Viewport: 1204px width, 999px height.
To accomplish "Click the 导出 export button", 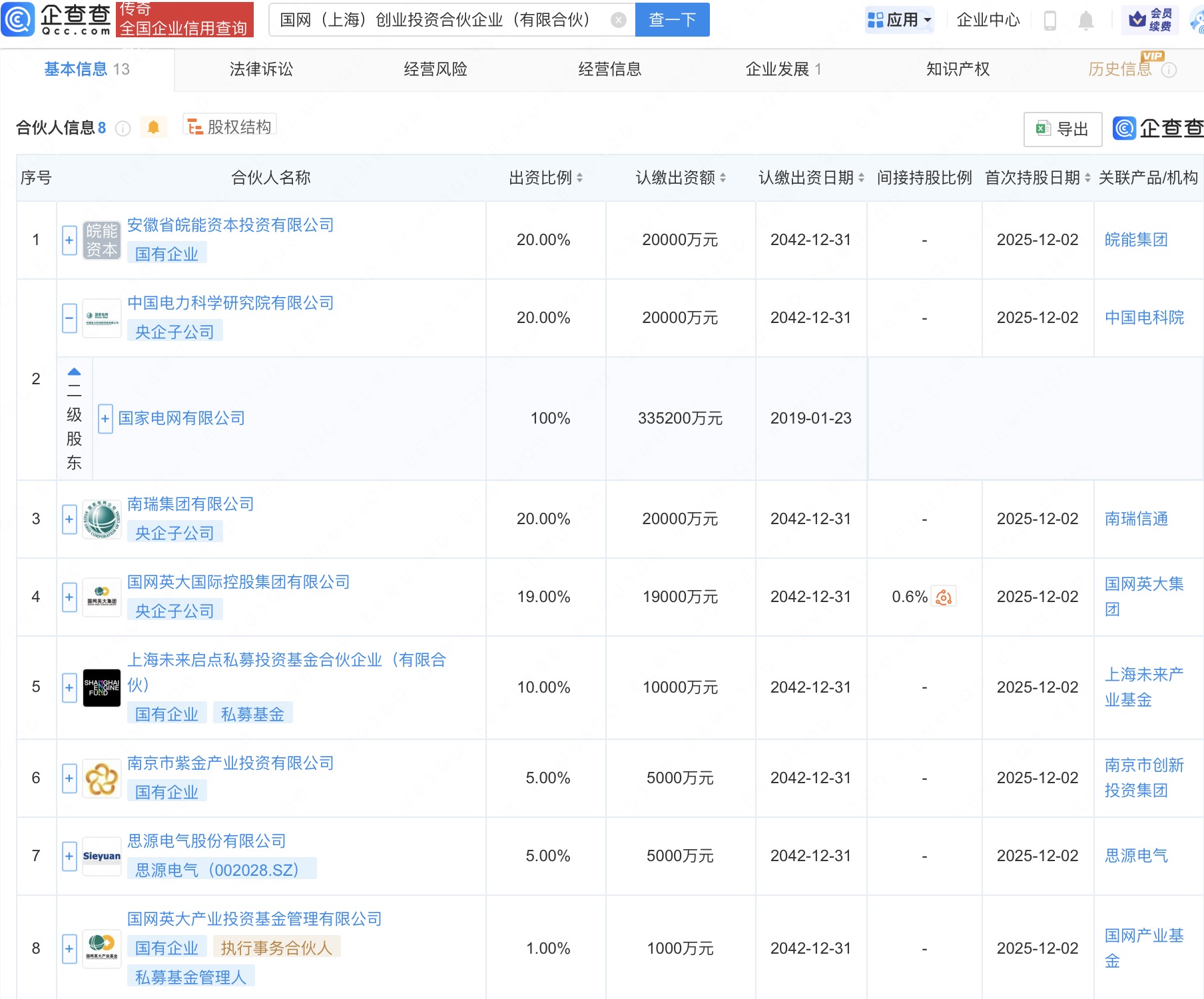I will pos(1062,129).
